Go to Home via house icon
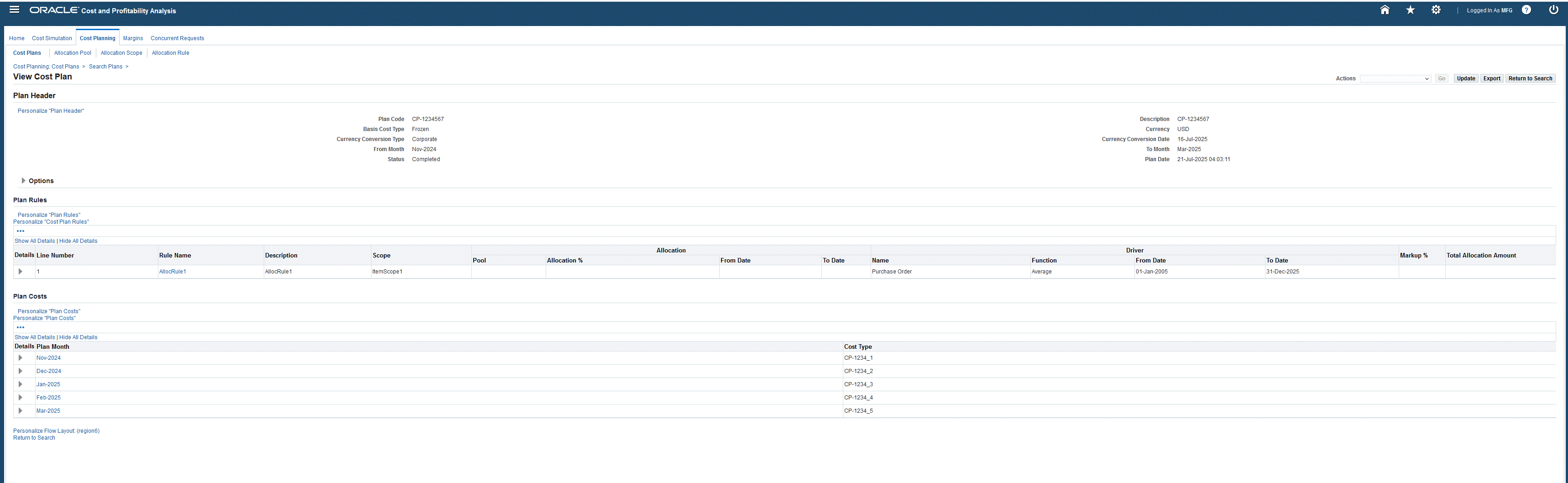 click(1385, 10)
